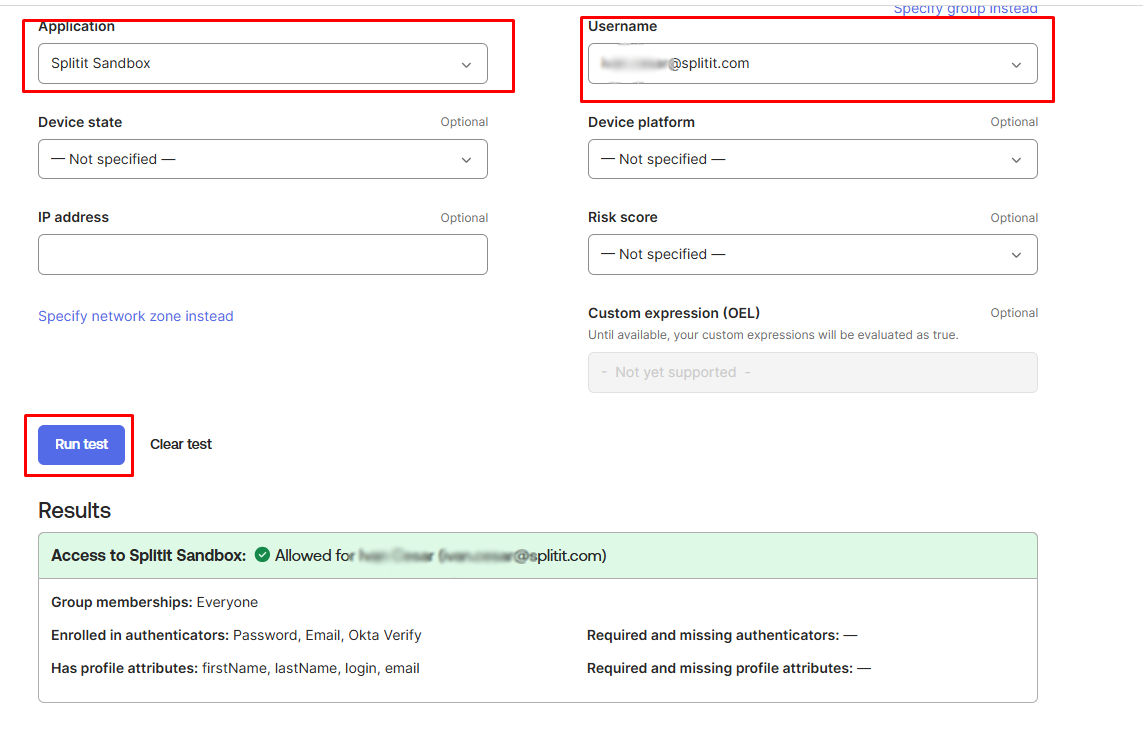Select the Results heading text
The width and height of the screenshot is (1143, 738).
point(74,510)
